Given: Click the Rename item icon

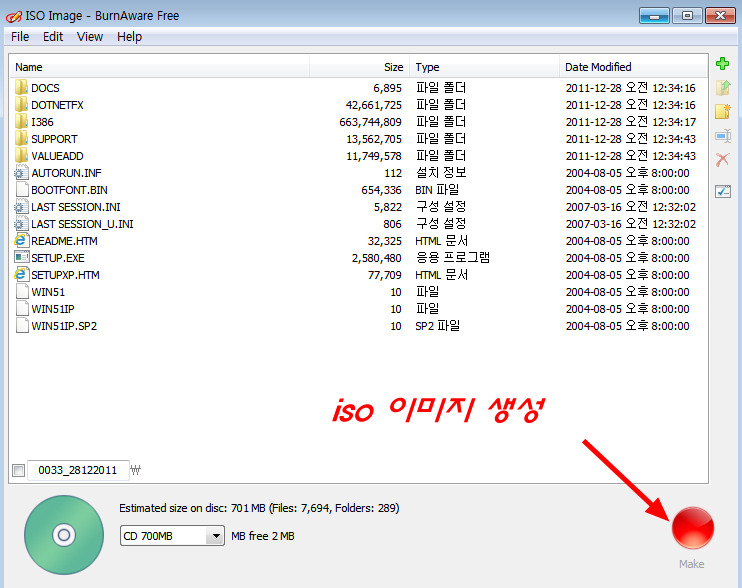Looking at the screenshot, I should click(723, 136).
